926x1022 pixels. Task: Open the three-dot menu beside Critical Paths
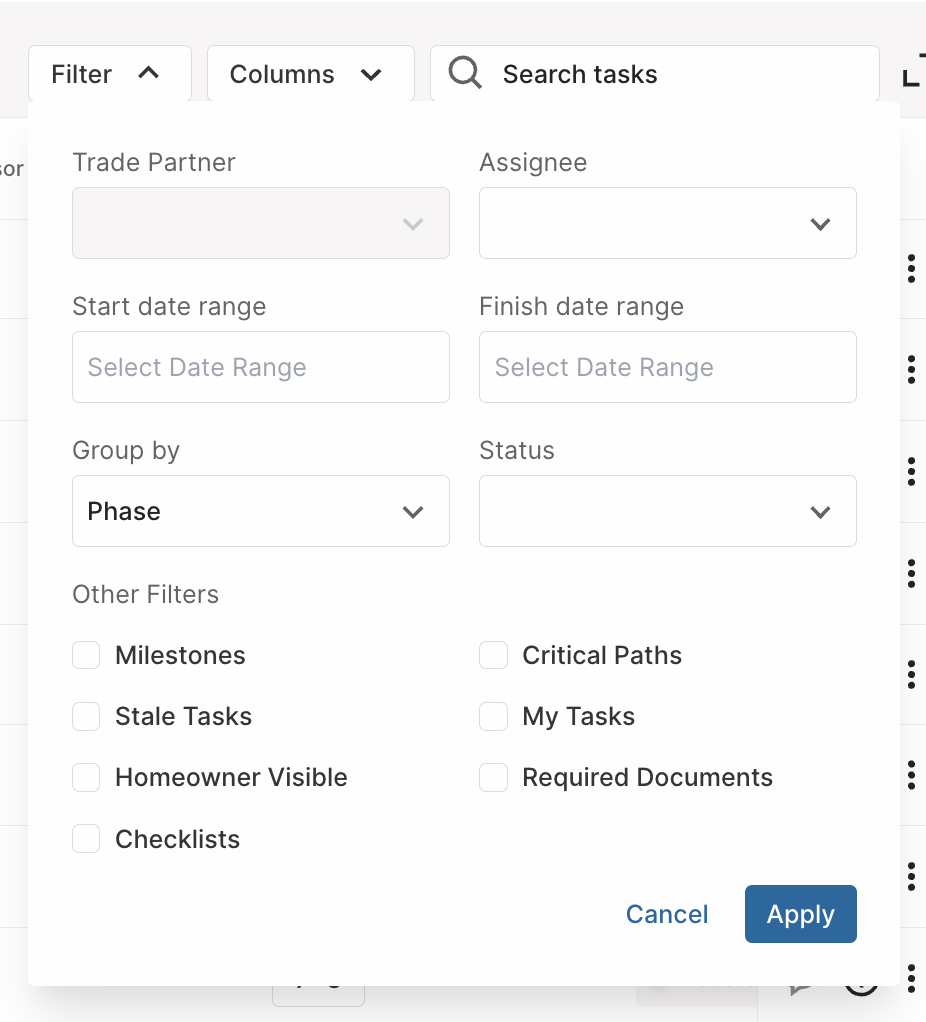click(x=911, y=674)
